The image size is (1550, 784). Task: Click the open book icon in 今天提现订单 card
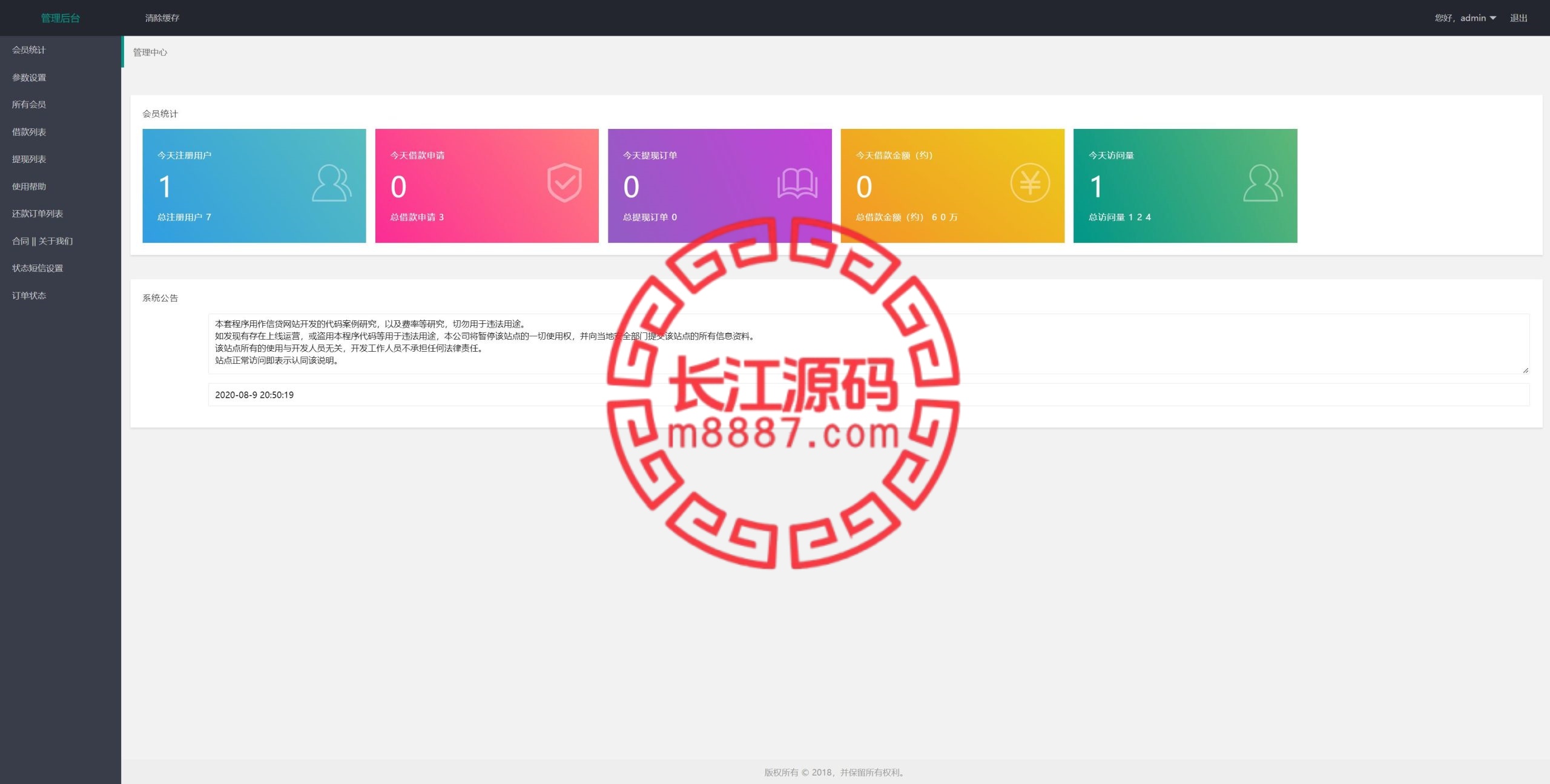click(x=797, y=183)
